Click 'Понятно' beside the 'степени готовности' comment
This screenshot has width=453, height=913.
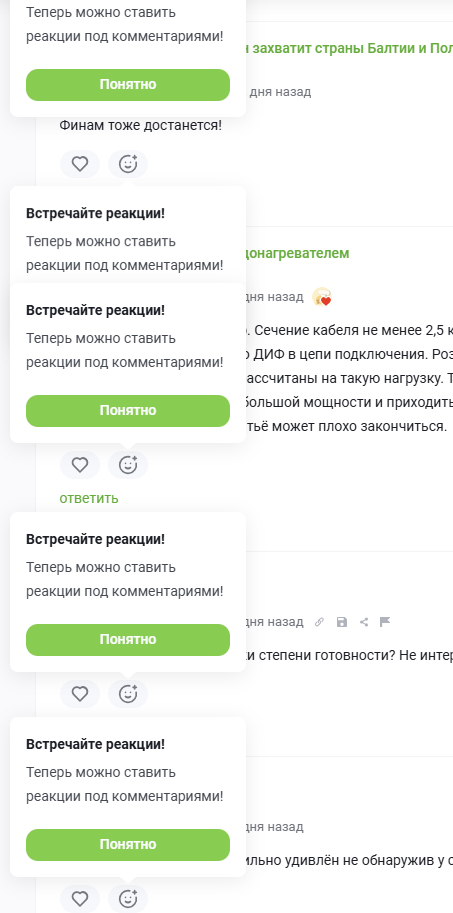(x=128, y=640)
